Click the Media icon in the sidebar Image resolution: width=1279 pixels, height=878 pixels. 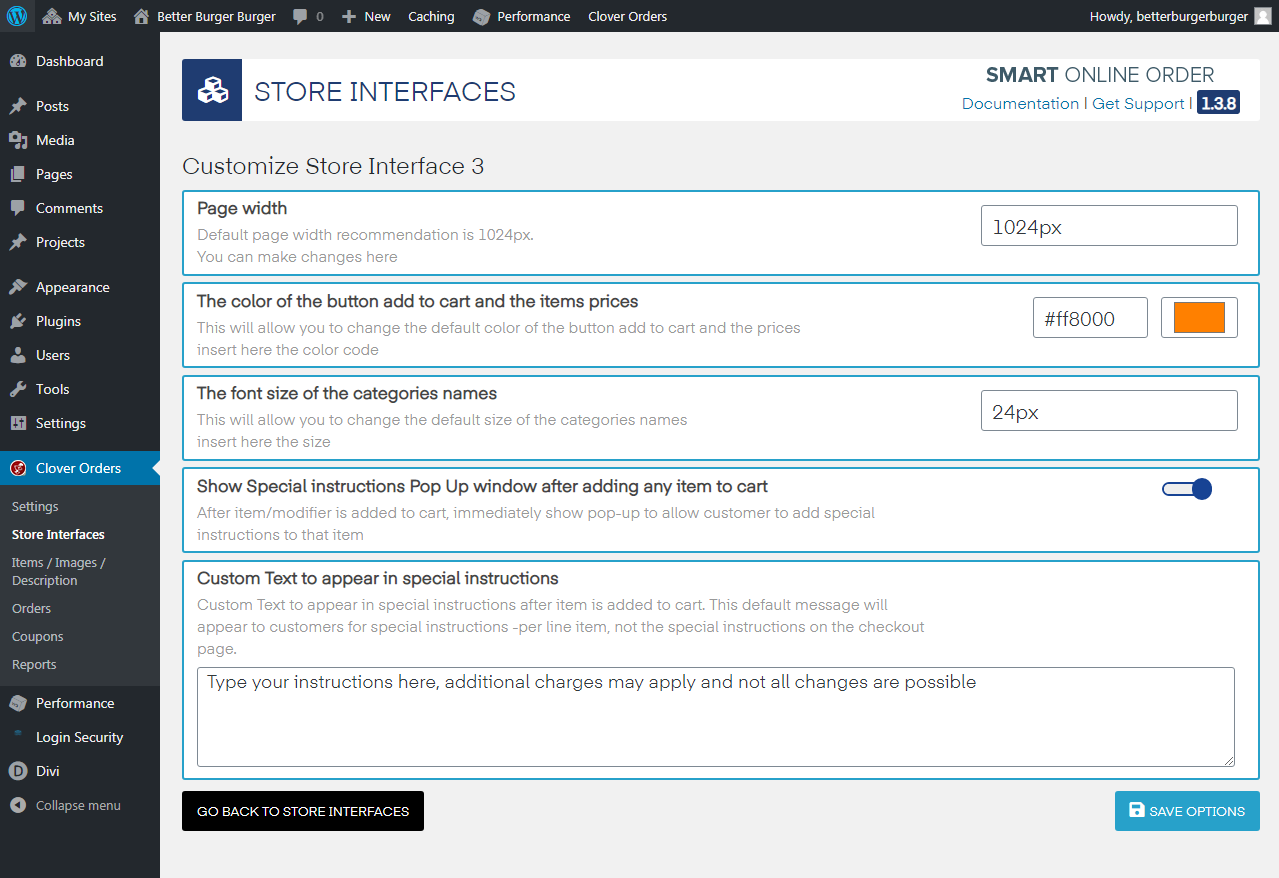(x=18, y=140)
